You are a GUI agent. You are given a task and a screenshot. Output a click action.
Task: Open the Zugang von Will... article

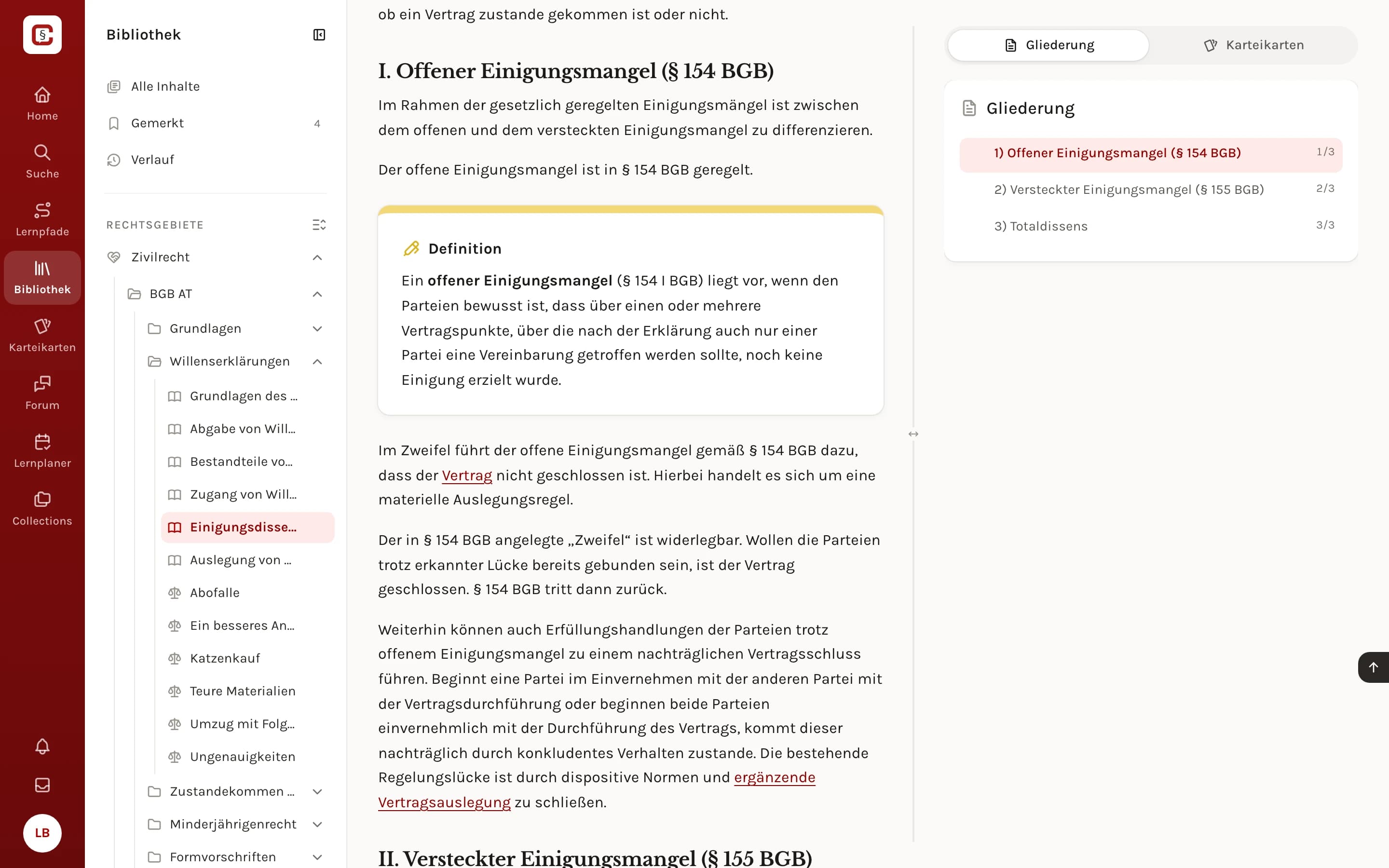click(247, 495)
